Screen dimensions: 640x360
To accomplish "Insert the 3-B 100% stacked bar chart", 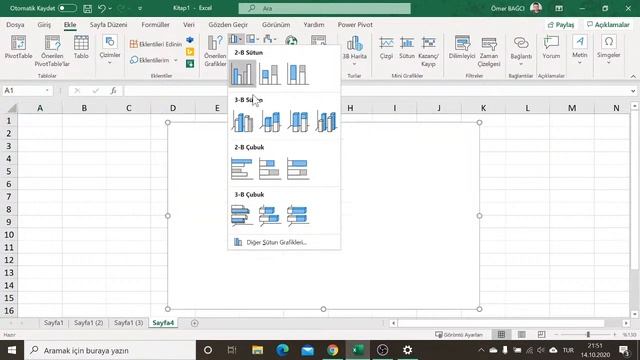I will pyautogui.click(x=298, y=215).
